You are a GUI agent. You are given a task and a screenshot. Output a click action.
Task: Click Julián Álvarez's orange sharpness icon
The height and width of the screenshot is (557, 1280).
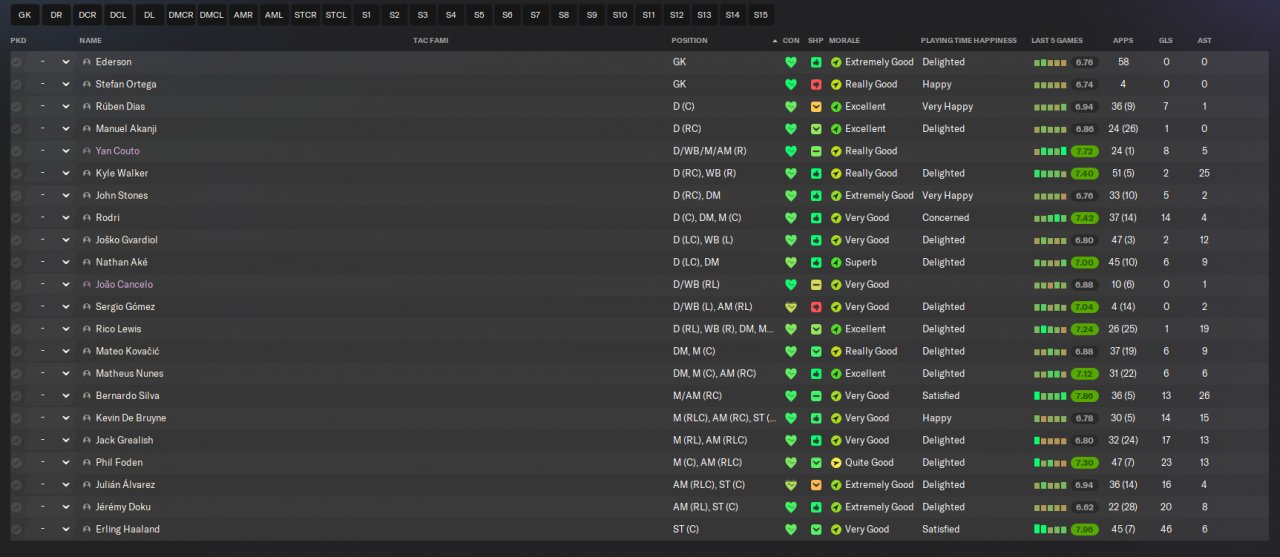pyautogui.click(x=816, y=485)
